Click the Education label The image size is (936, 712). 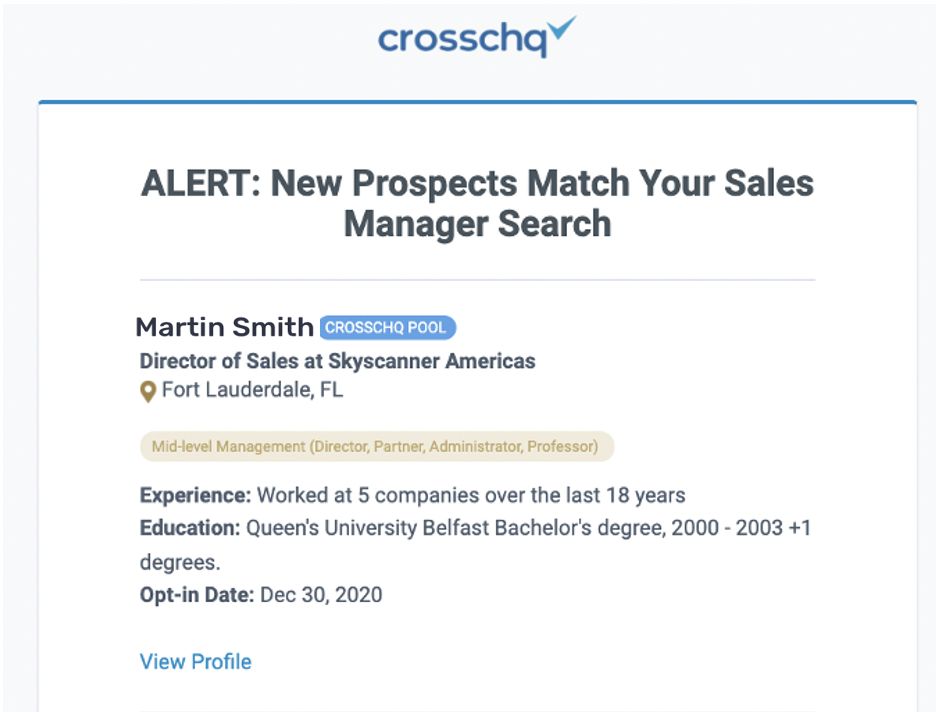190,528
